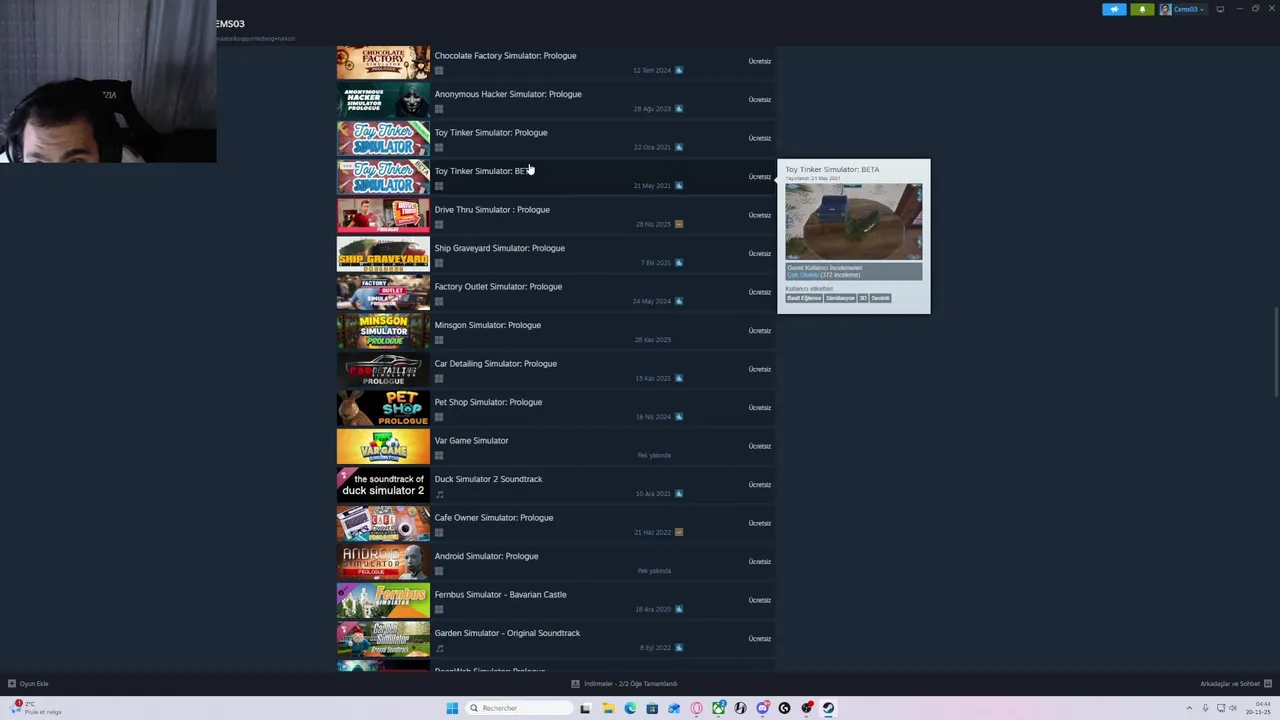Click Pet Shop Prologue capsule image
The width and height of the screenshot is (1280, 720).
[383, 409]
